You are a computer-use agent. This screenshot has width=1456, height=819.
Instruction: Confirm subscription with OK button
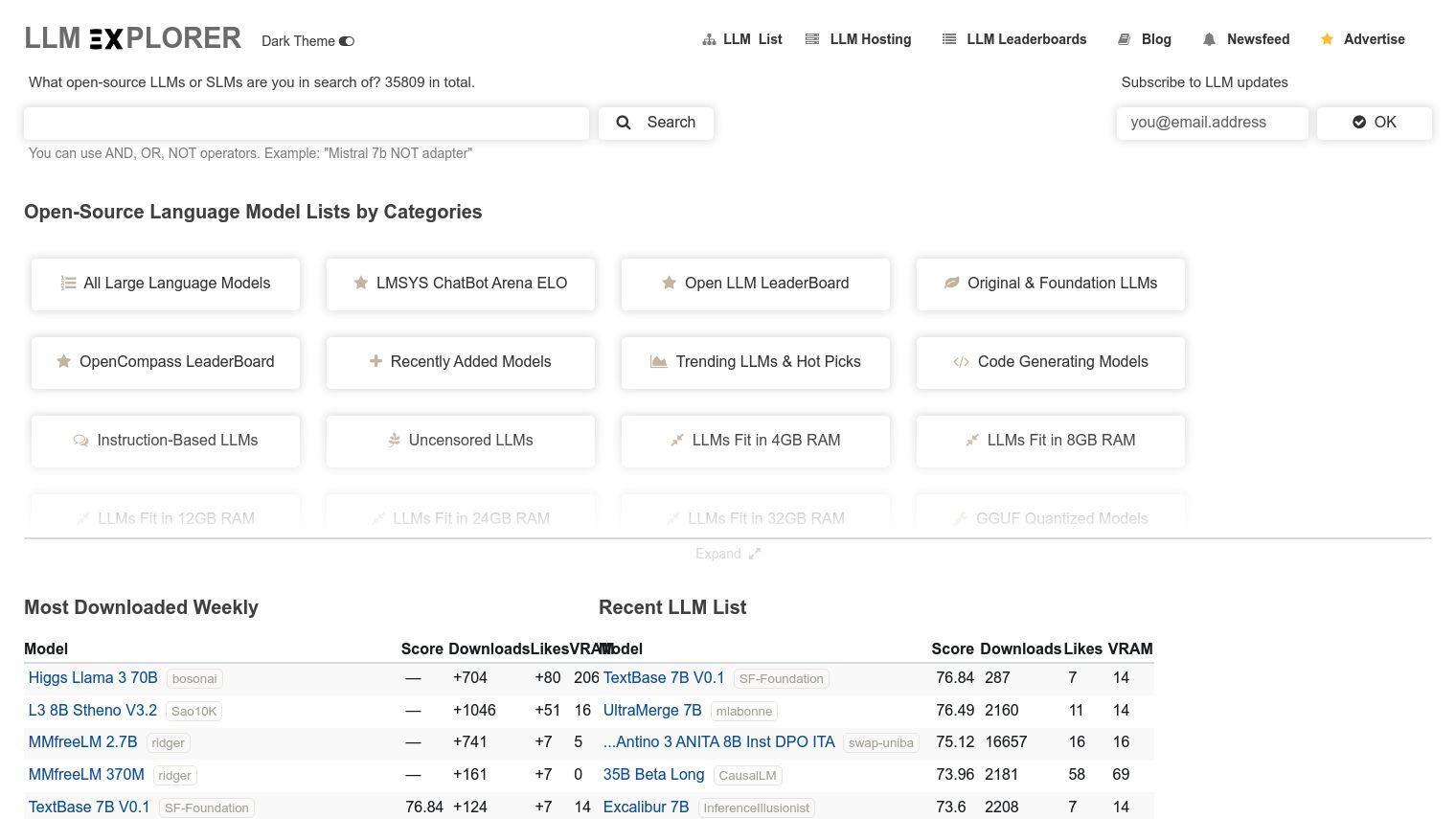(1375, 123)
